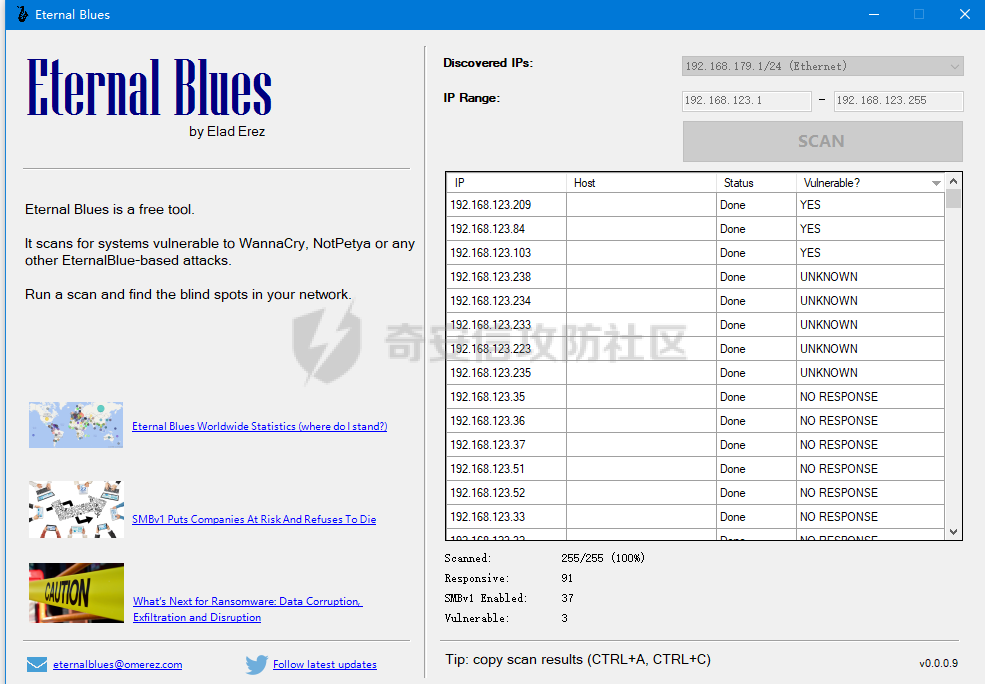Click the results list scrollbar thumb

[954, 198]
